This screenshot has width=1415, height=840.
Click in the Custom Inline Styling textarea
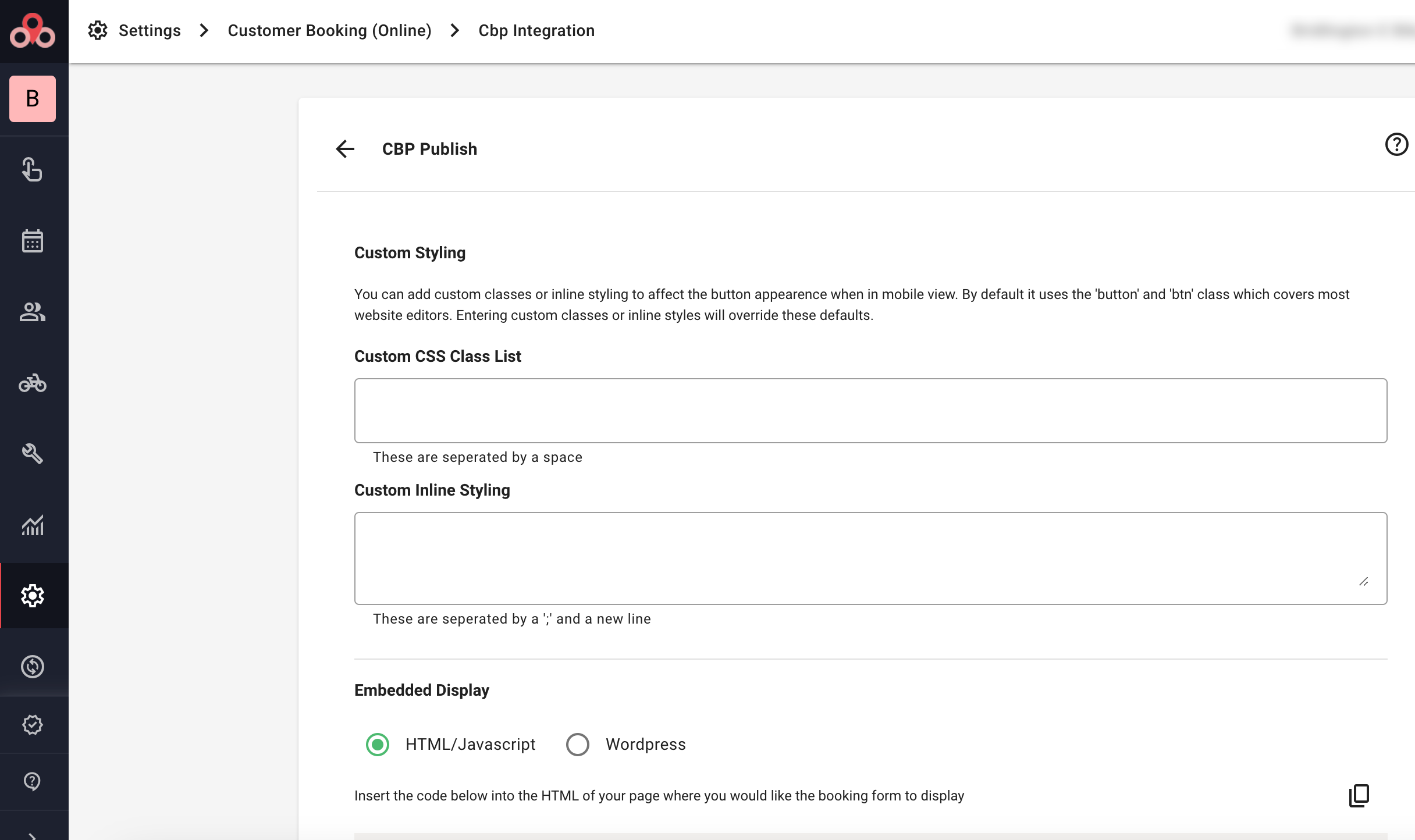[870, 558]
